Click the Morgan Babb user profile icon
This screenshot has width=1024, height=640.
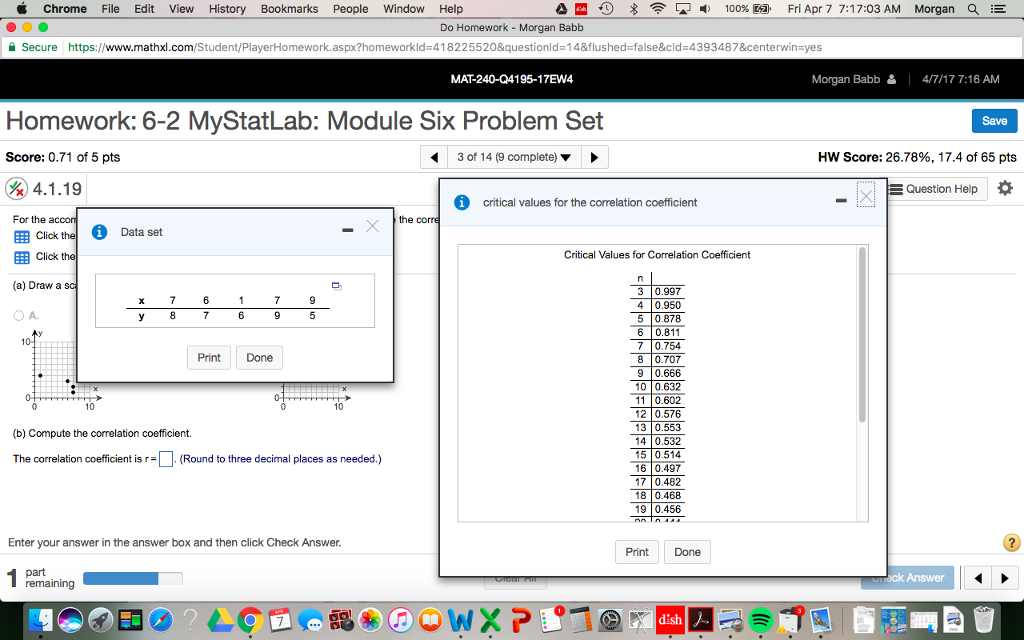click(x=892, y=80)
